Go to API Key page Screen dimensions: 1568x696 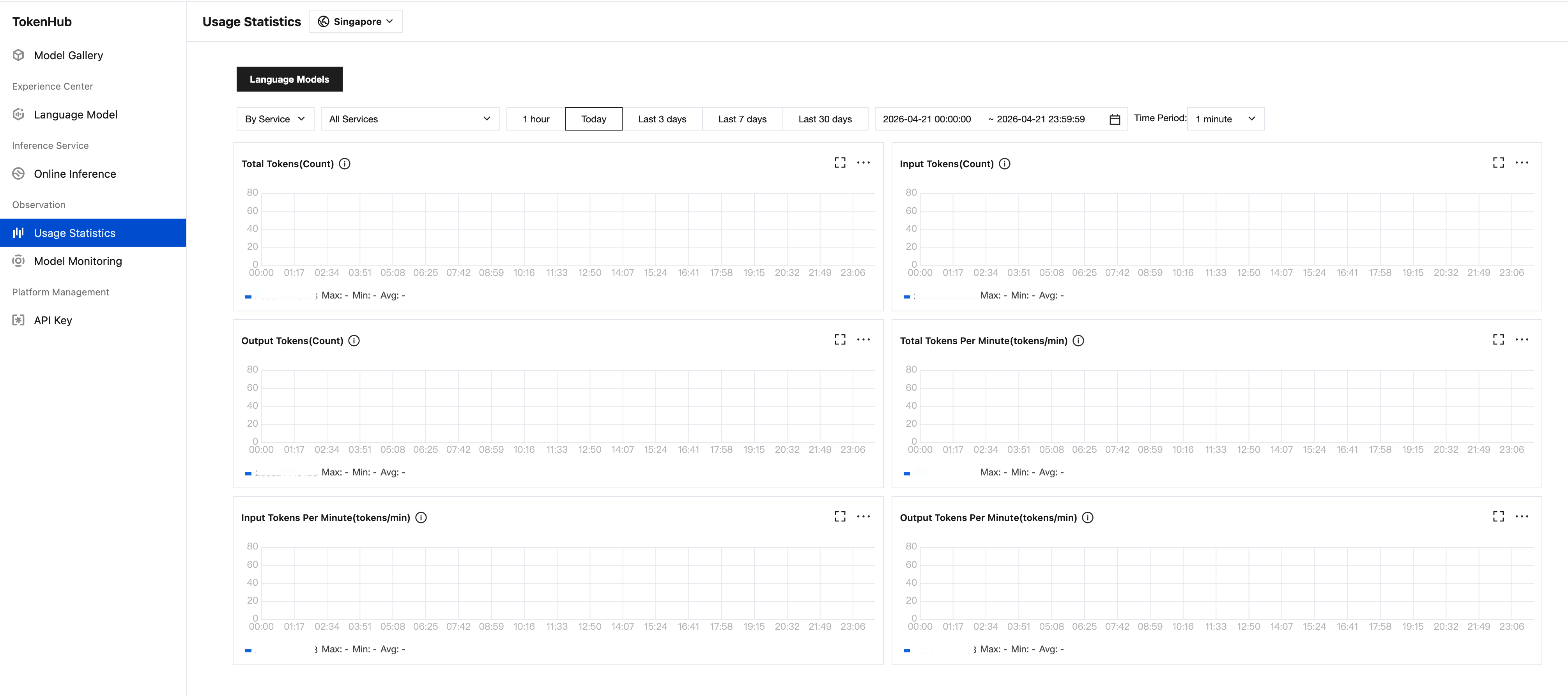[53, 321]
